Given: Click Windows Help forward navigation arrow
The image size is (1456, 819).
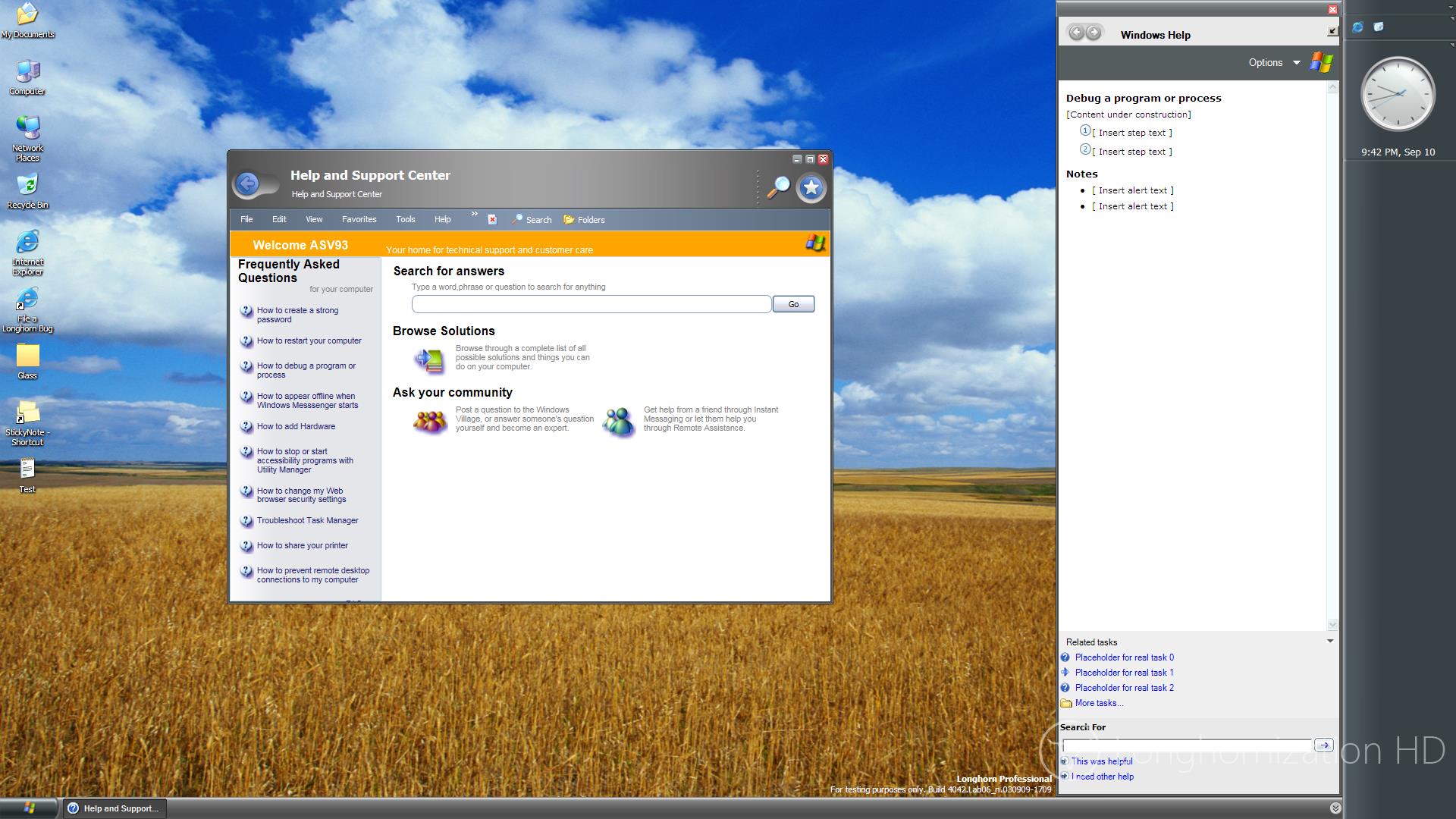Looking at the screenshot, I should pos(1094,33).
